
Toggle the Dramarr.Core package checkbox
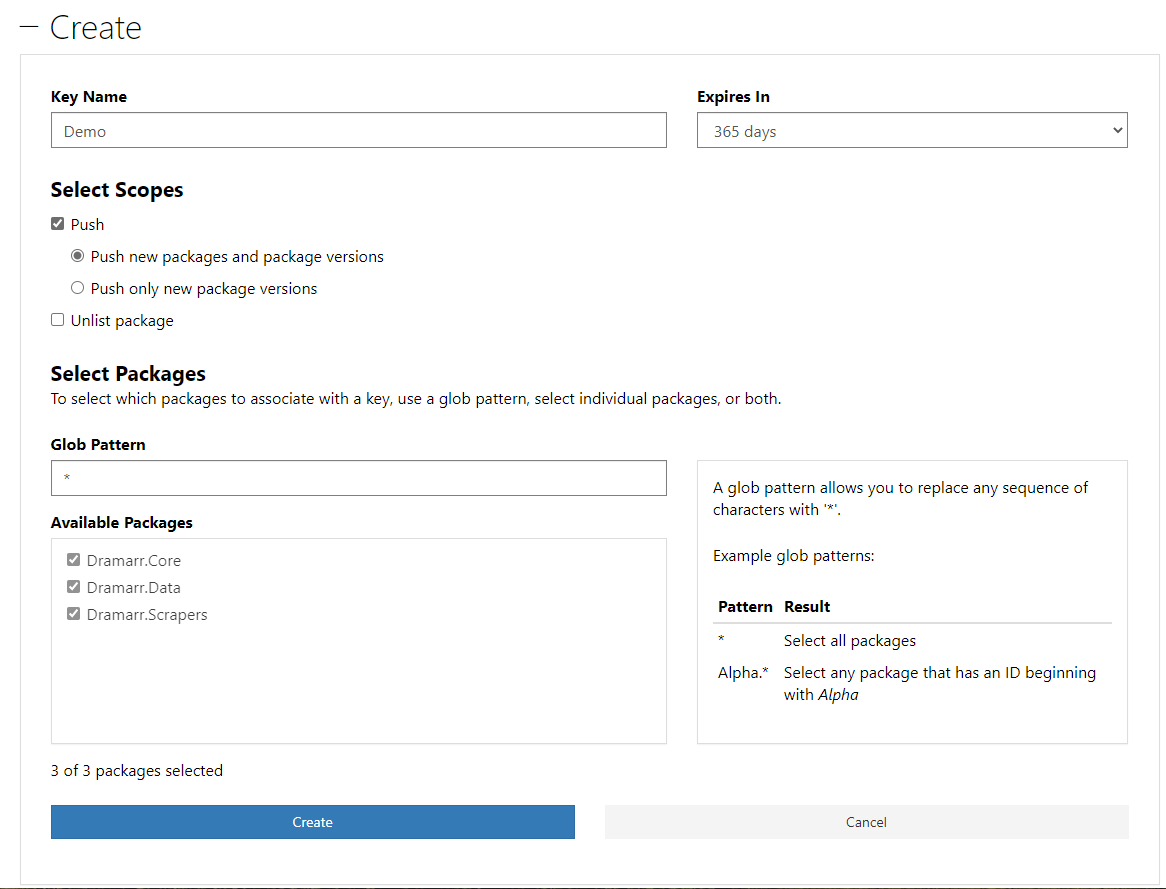(73, 560)
